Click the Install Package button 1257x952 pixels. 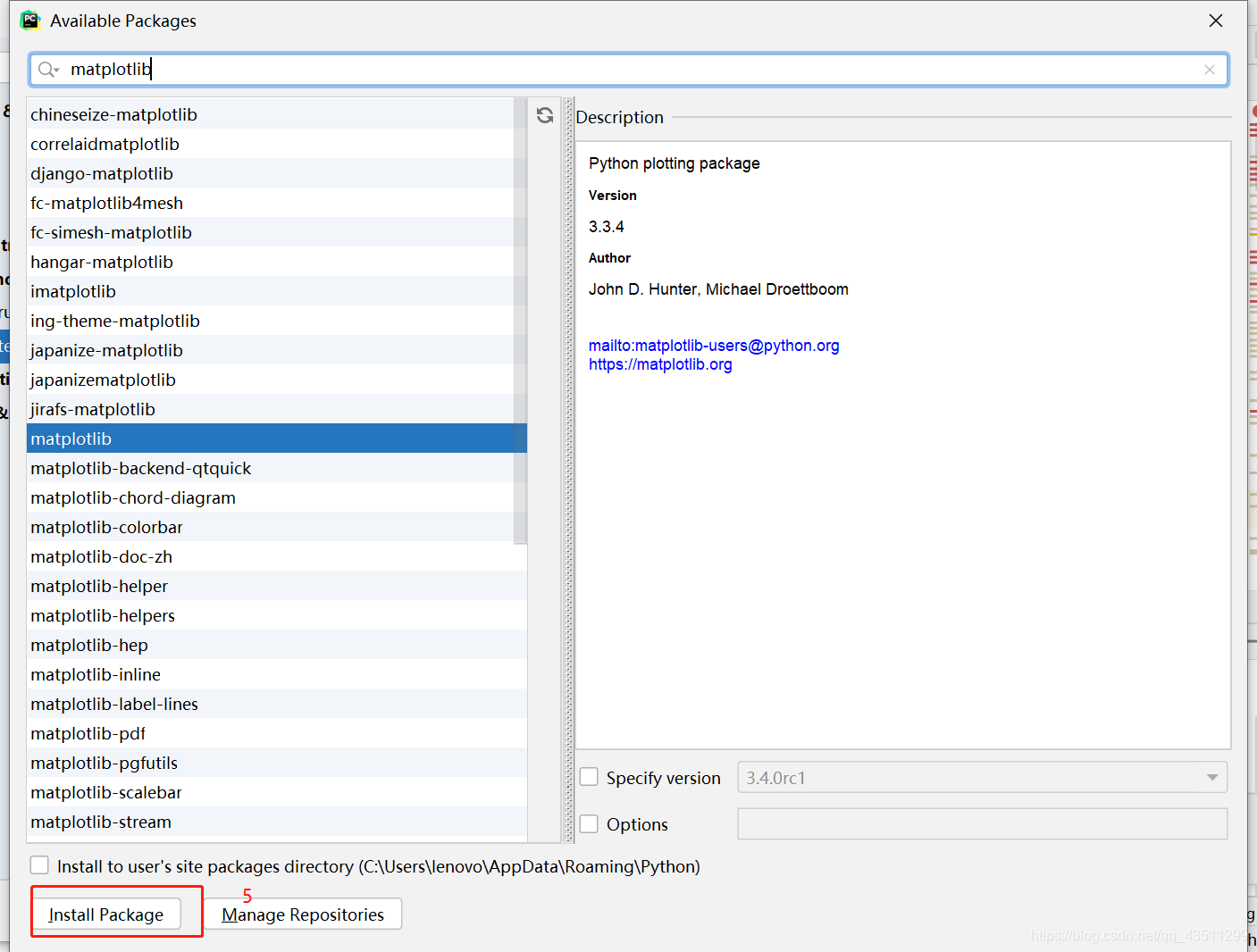pos(106,914)
